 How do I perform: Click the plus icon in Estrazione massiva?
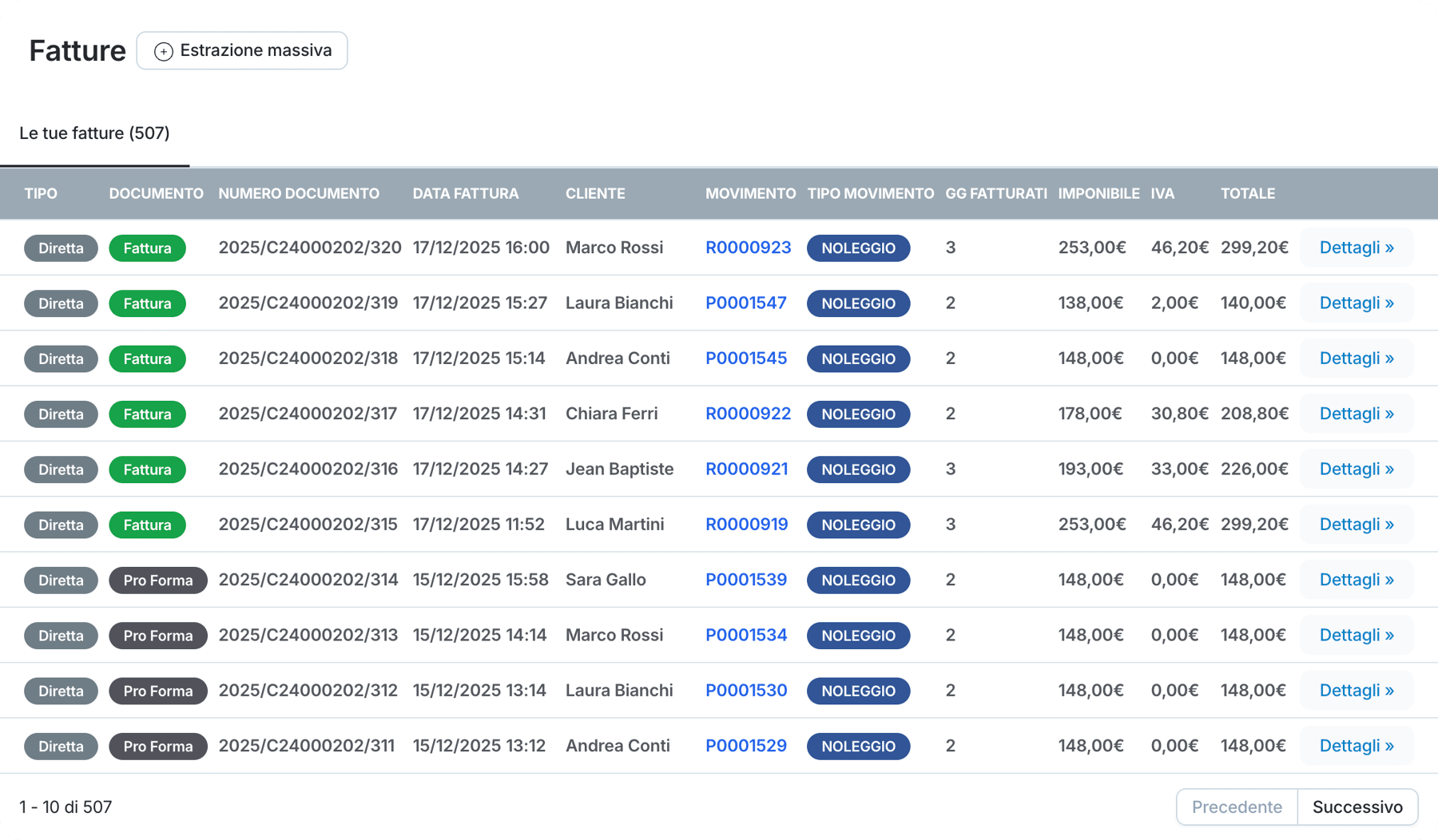click(x=163, y=51)
